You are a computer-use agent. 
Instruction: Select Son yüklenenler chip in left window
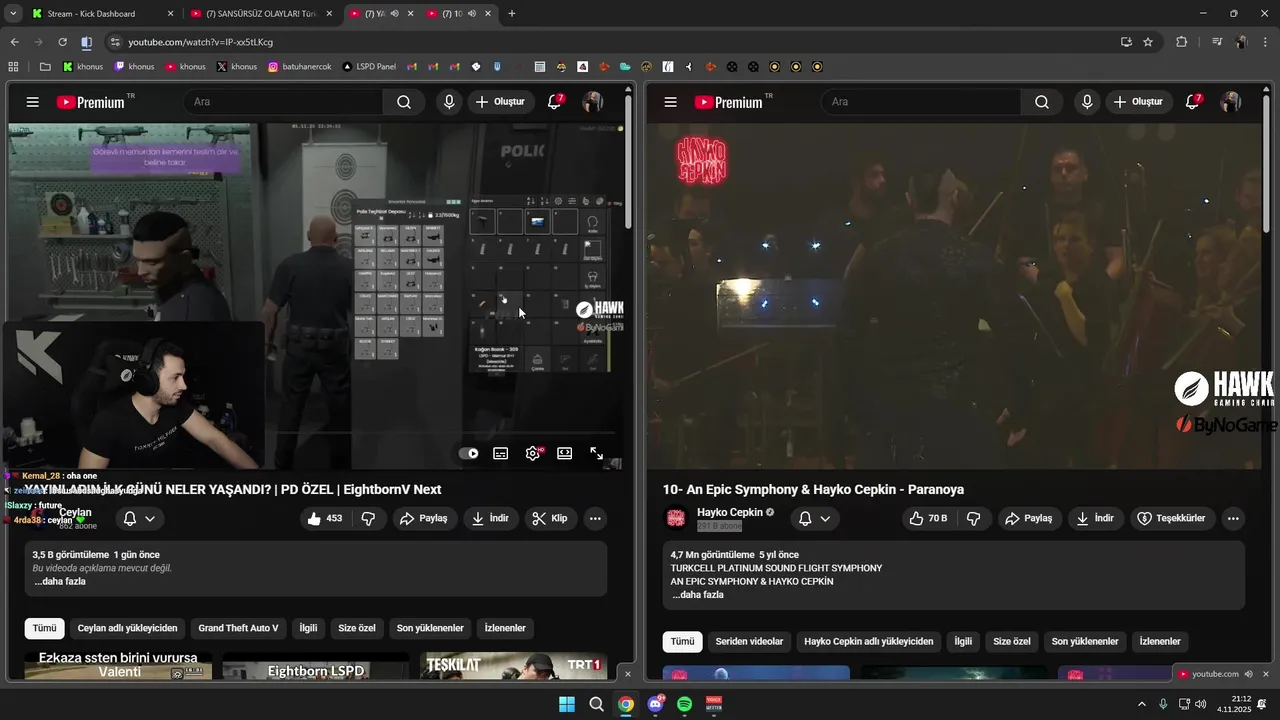(430, 628)
